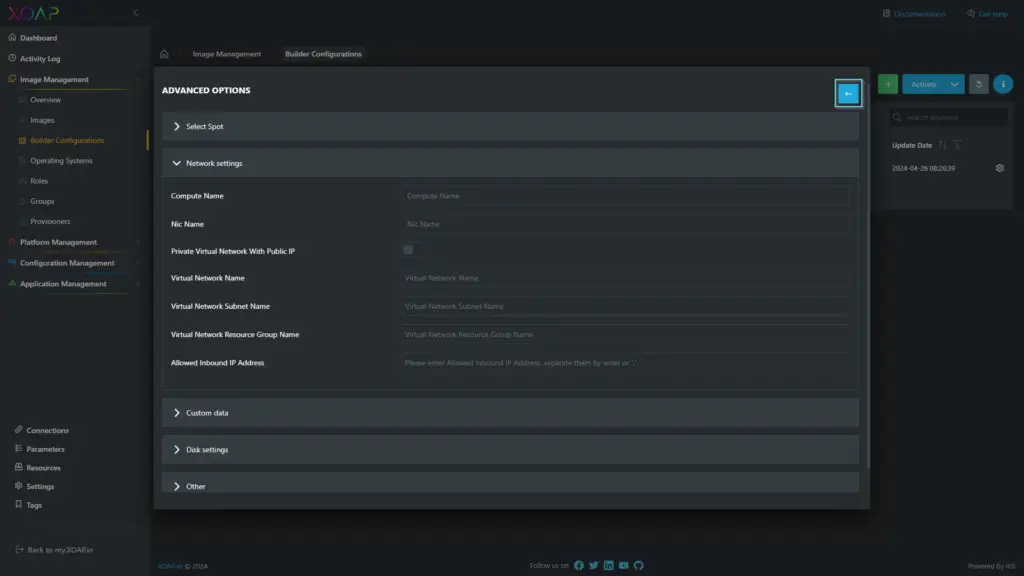Click the XOAP logo
1024x576 pixels.
pyautogui.click(x=33, y=13)
